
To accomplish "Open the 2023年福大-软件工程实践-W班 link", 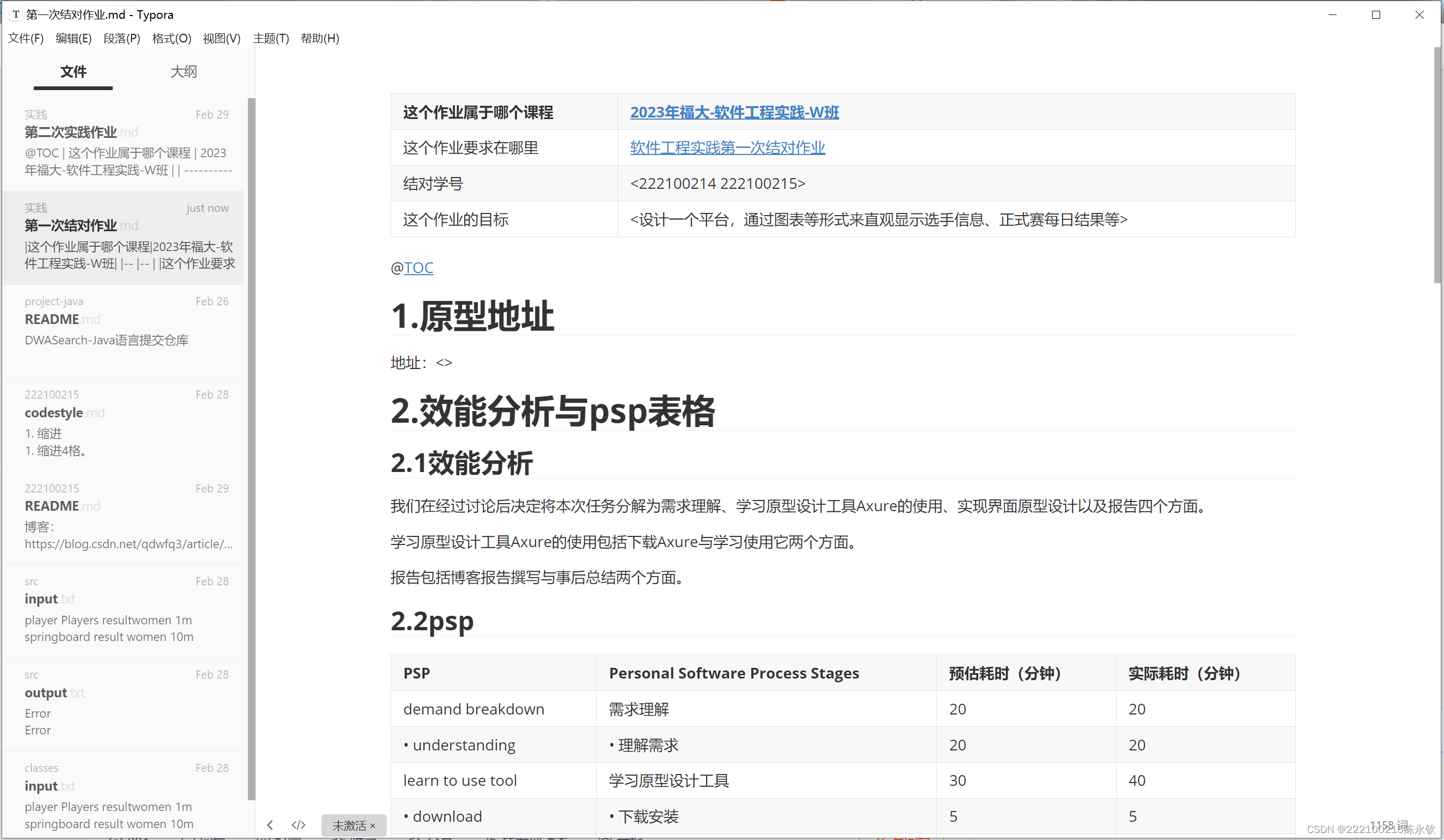I will 734,112.
